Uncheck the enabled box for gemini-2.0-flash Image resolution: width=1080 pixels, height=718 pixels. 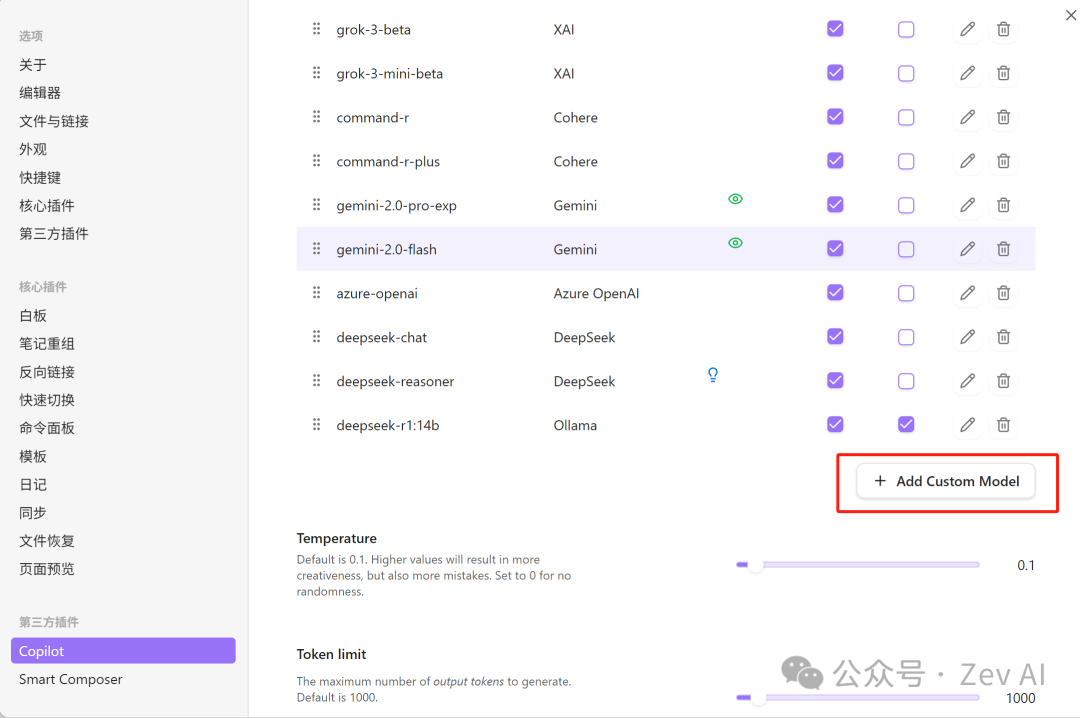click(x=835, y=249)
